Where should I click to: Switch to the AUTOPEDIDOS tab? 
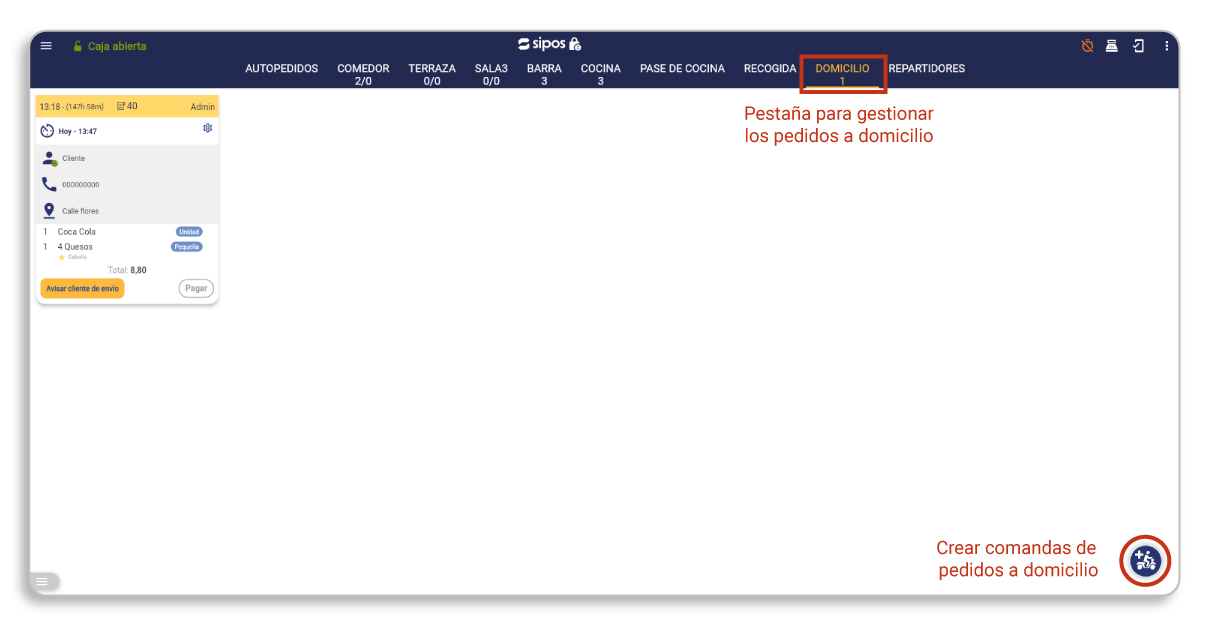(x=282, y=69)
